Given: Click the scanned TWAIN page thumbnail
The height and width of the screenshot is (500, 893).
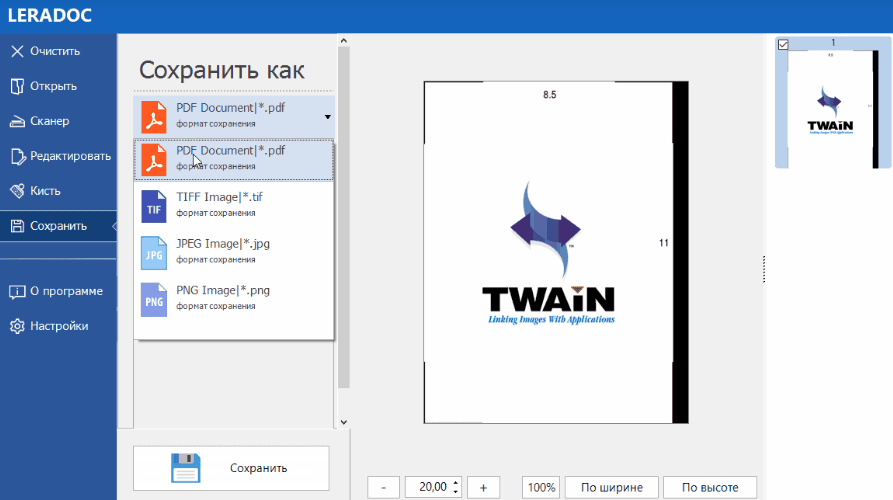Looking at the screenshot, I should (833, 110).
